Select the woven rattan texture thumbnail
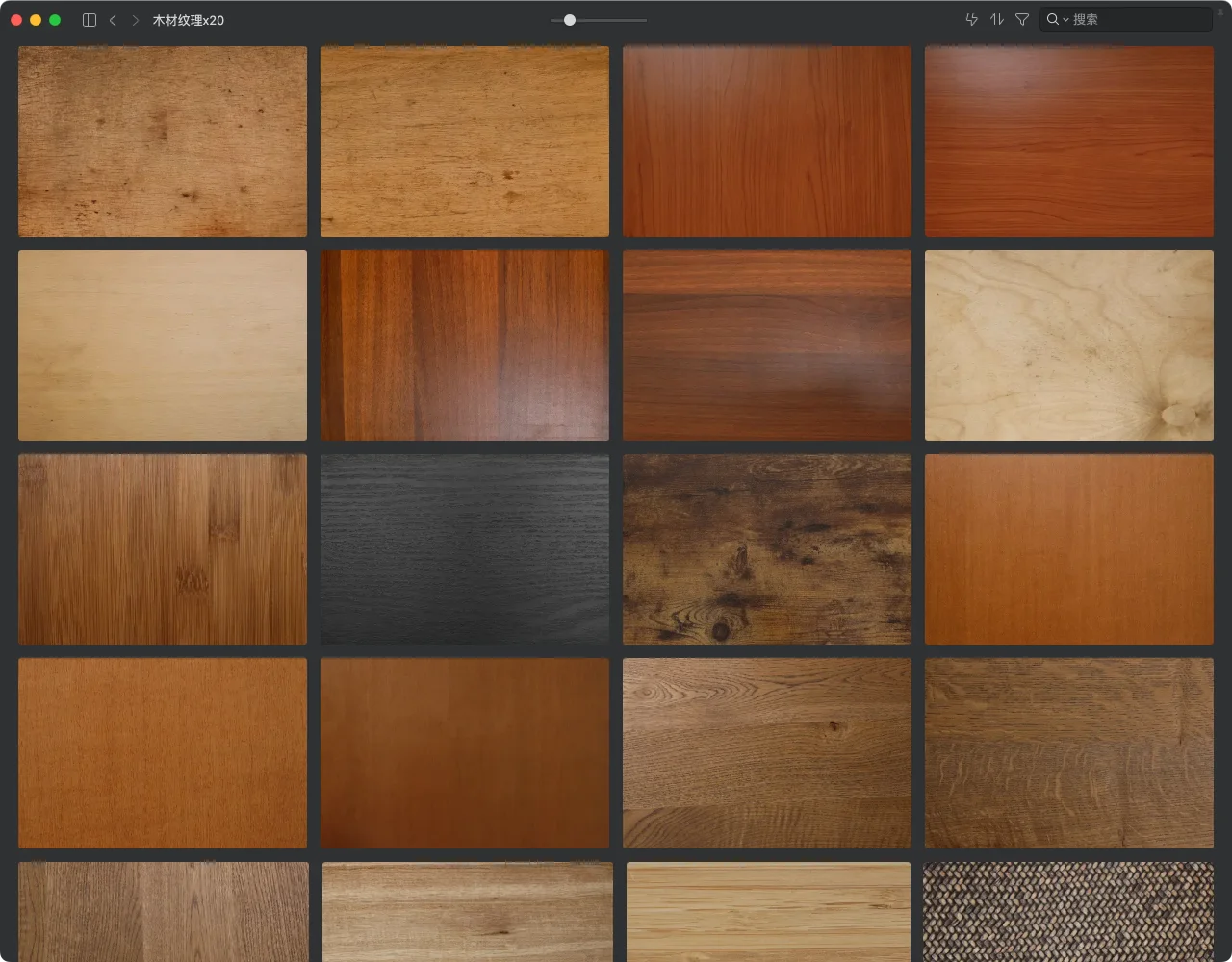 [x=1068, y=912]
